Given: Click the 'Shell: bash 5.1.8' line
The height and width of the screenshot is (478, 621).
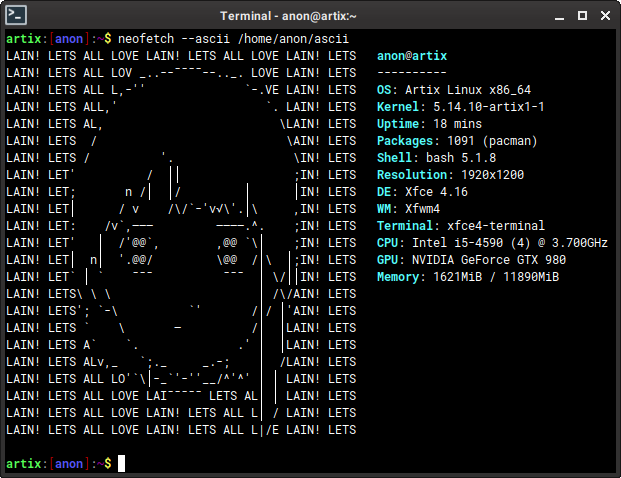Looking at the screenshot, I should click(436, 158).
